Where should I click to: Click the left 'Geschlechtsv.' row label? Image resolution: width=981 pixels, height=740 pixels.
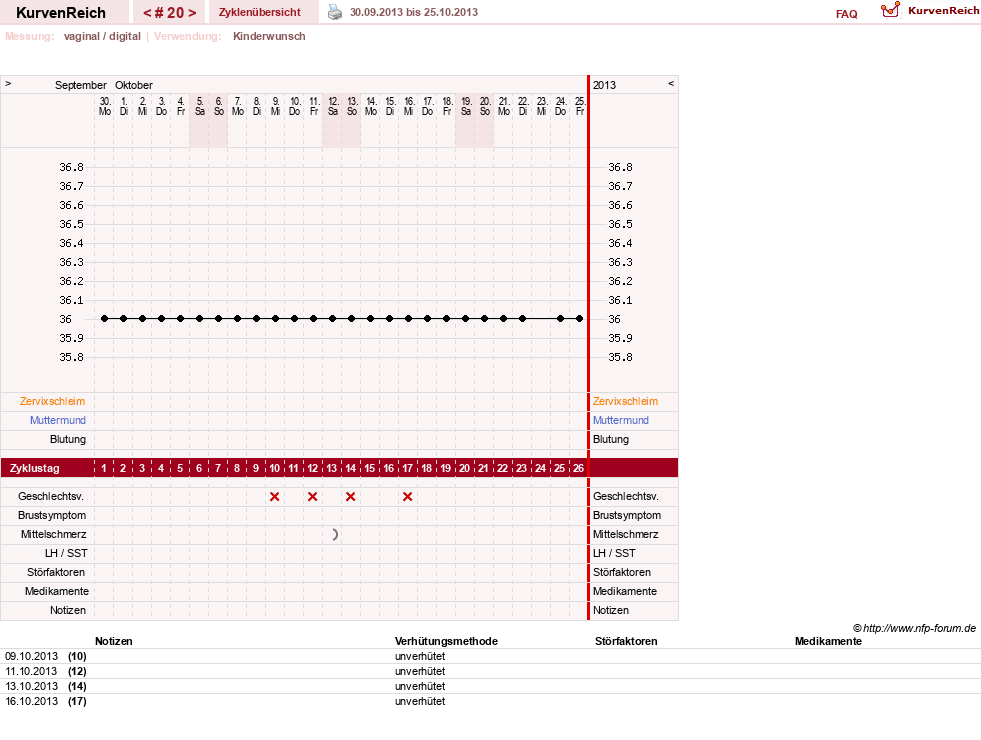point(51,496)
